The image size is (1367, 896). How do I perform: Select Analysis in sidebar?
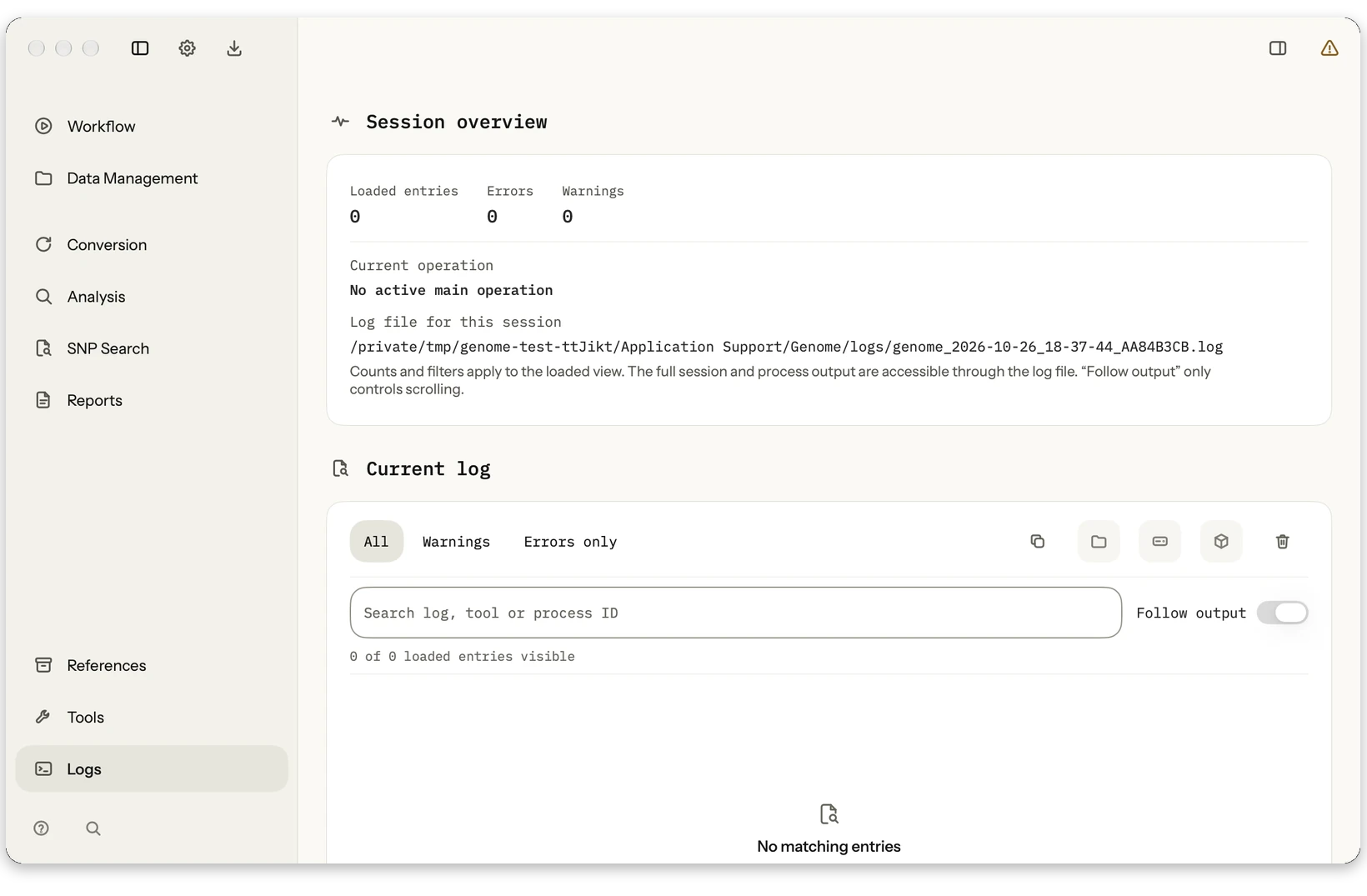pos(152,297)
